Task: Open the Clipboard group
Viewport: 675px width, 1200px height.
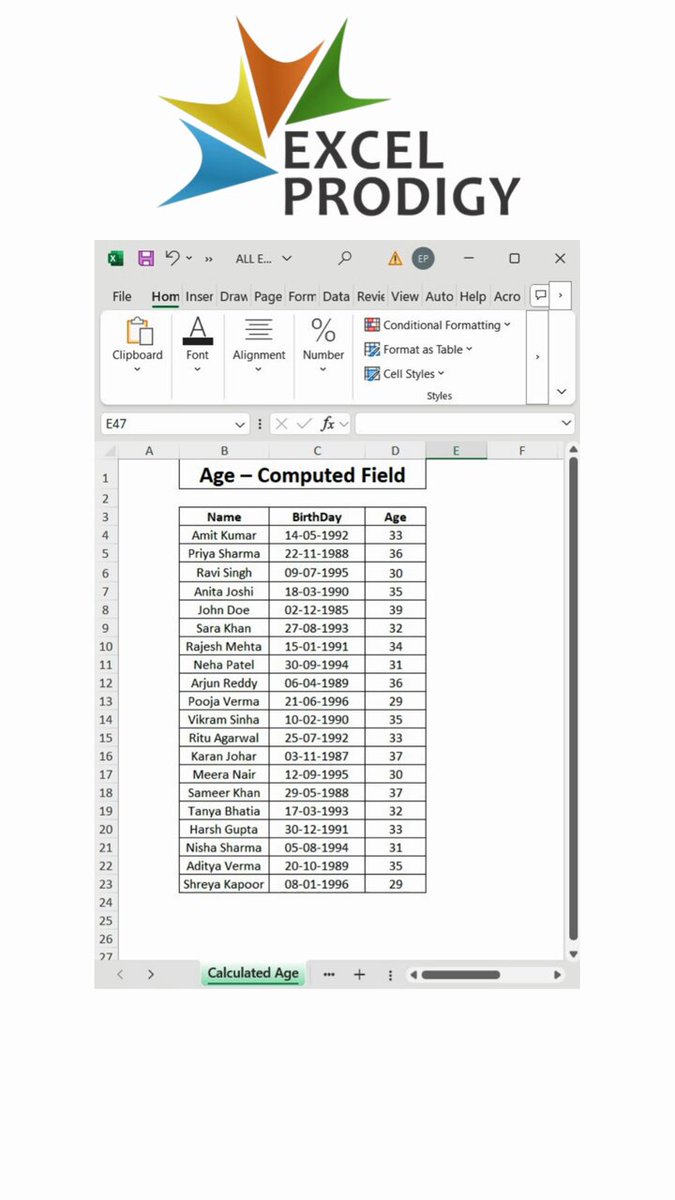Action: click(x=137, y=345)
